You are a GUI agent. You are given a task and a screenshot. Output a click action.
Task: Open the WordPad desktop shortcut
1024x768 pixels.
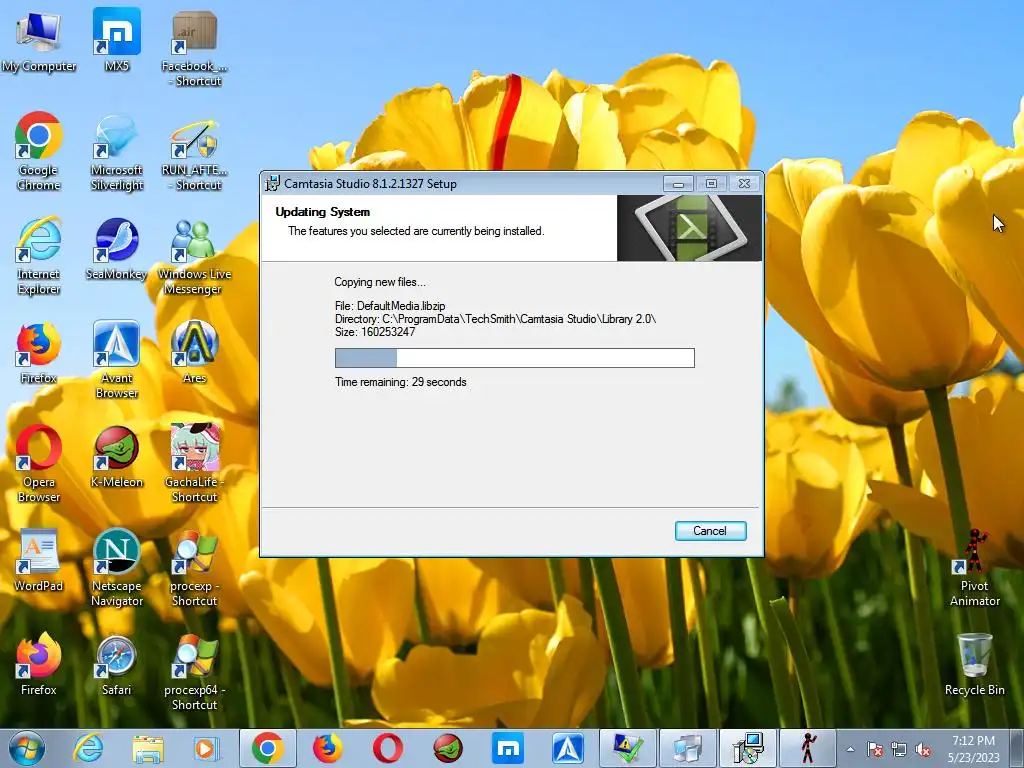coord(39,560)
